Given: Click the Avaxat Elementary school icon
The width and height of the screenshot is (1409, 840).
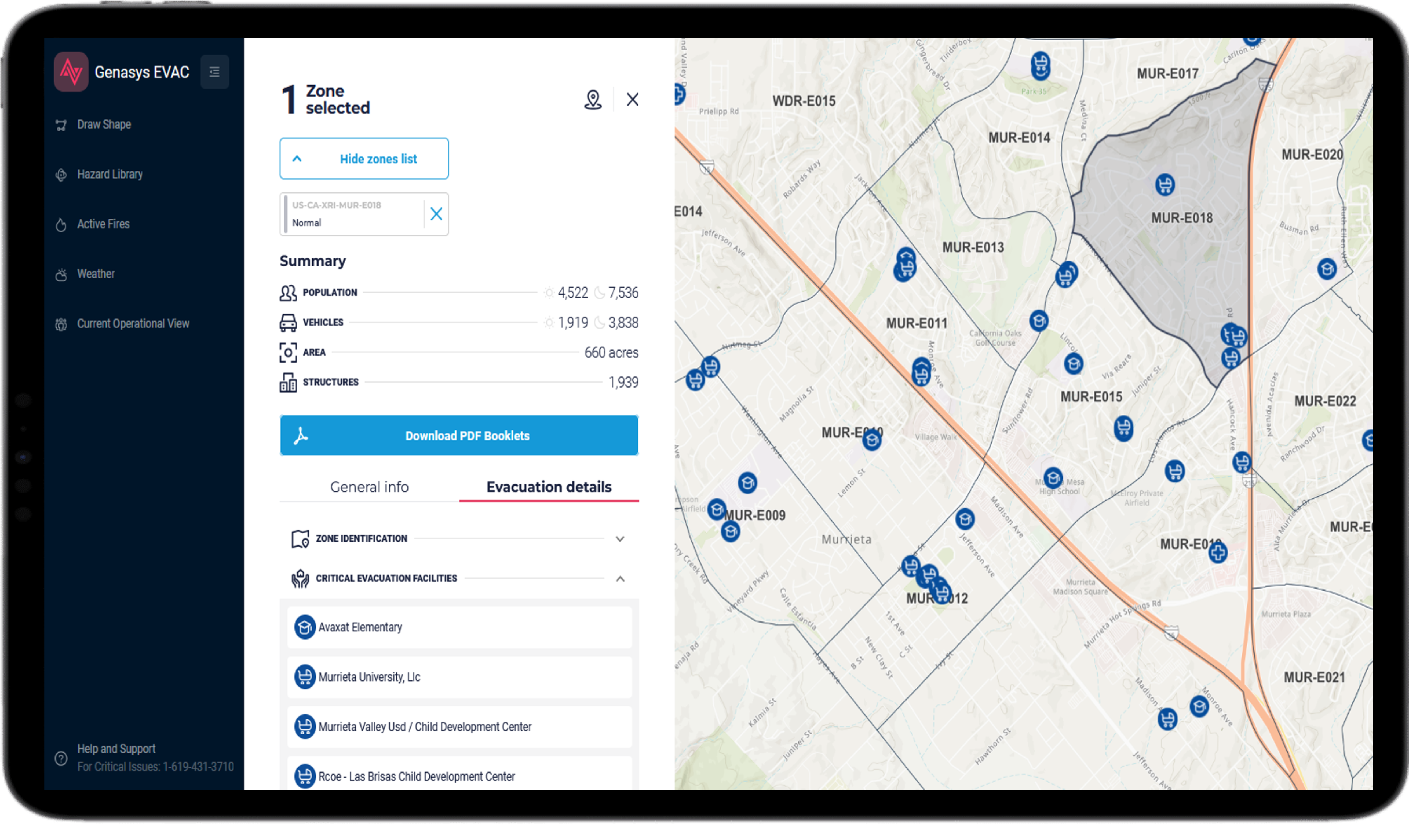Looking at the screenshot, I should point(305,627).
